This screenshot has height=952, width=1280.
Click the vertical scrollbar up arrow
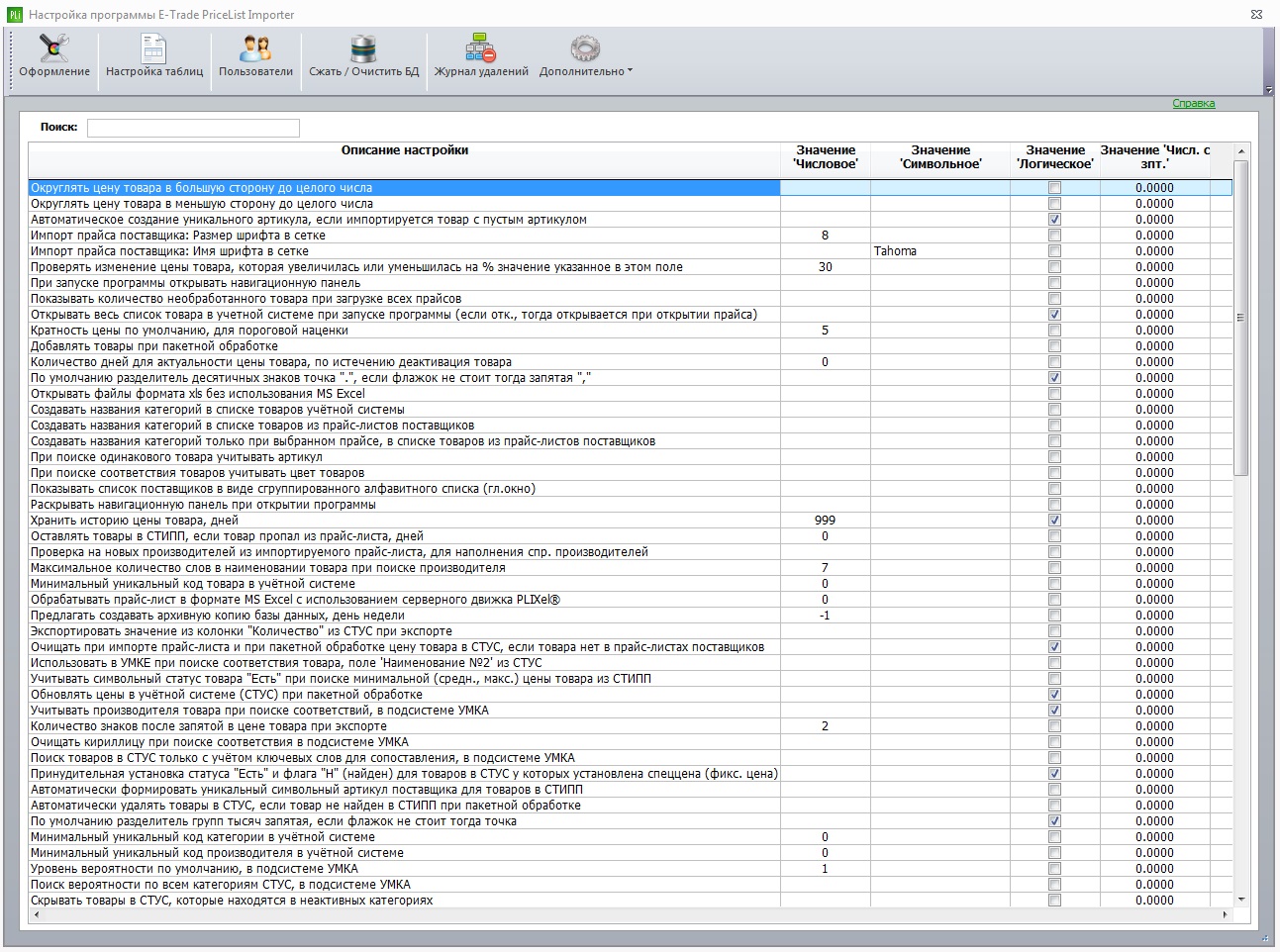(x=1241, y=151)
